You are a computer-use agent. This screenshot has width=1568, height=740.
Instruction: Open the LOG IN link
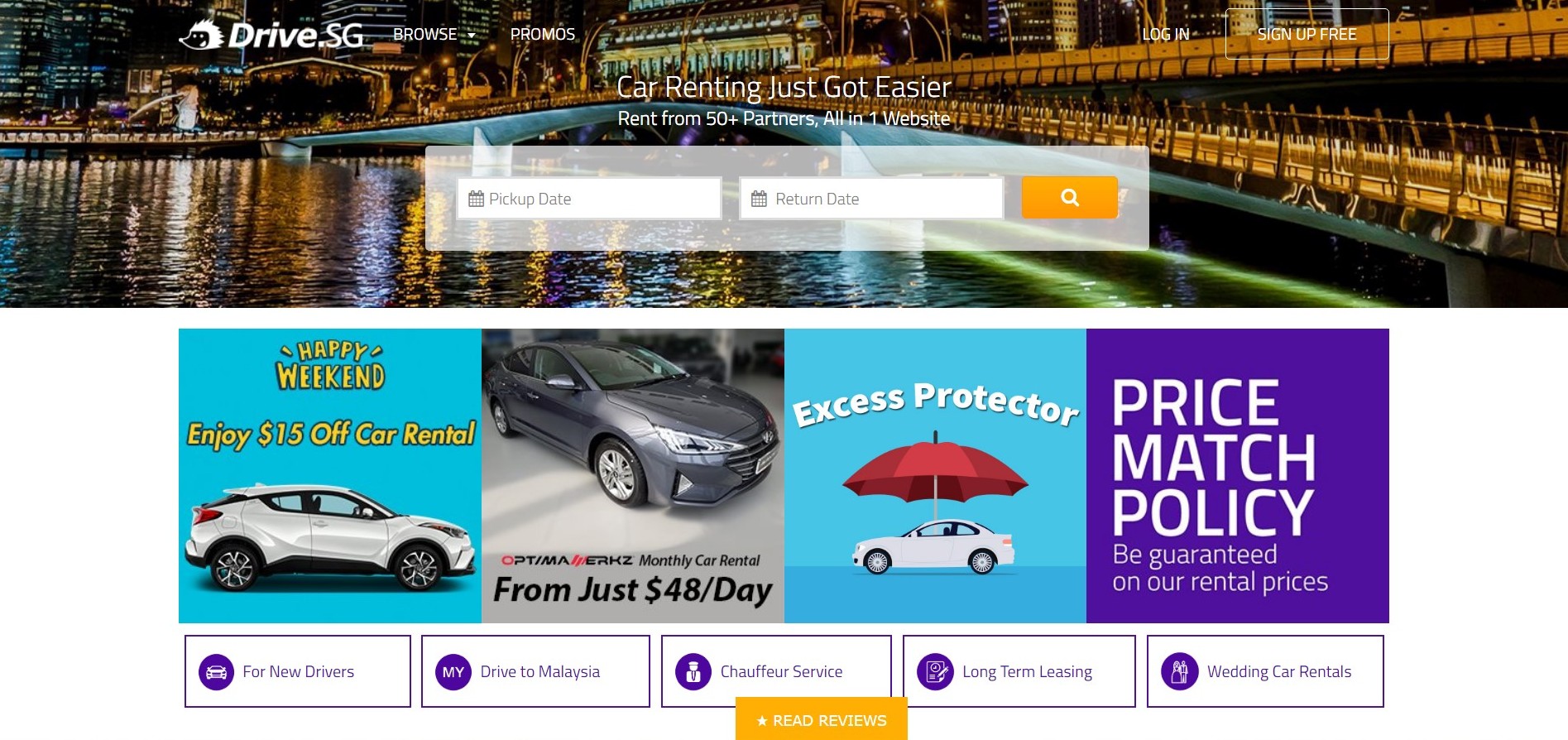[1165, 34]
